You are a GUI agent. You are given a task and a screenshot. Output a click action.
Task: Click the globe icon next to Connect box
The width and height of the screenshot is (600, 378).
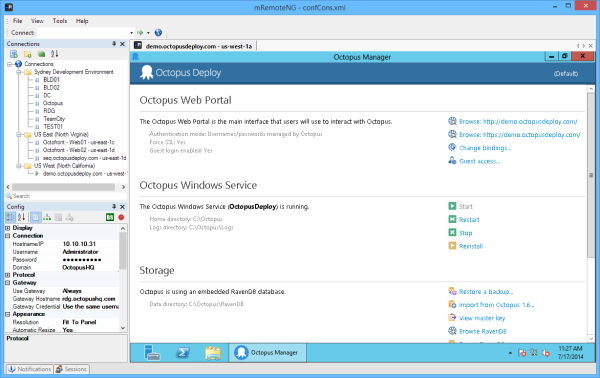click(x=158, y=33)
